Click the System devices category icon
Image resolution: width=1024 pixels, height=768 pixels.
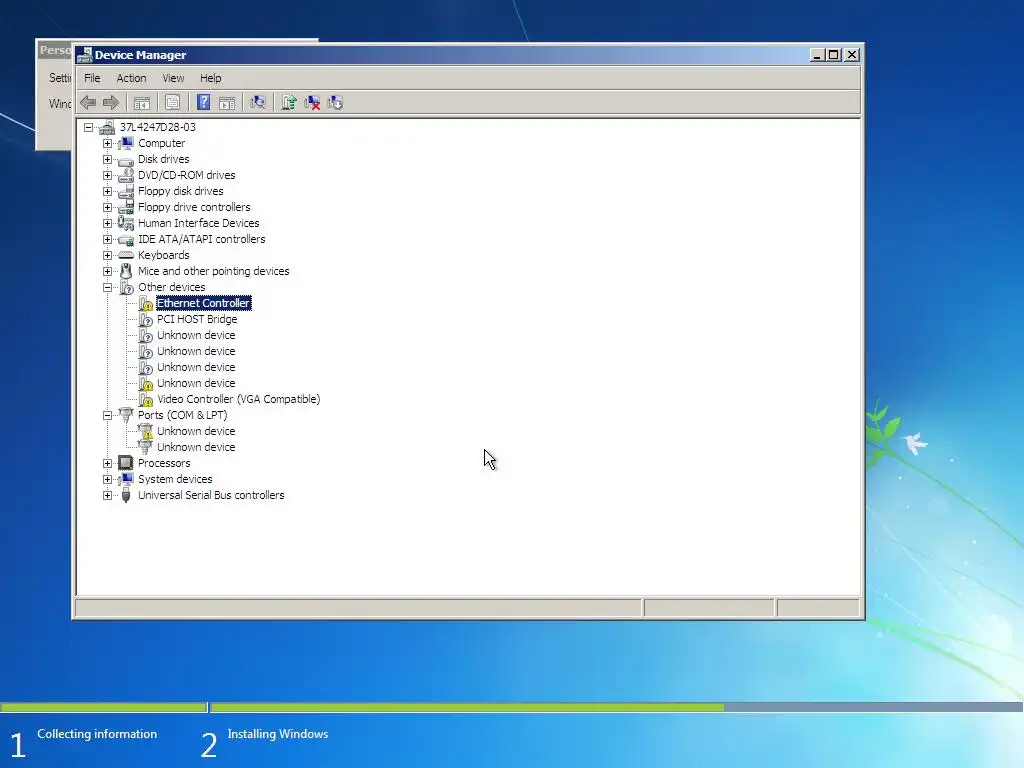click(x=126, y=479)
